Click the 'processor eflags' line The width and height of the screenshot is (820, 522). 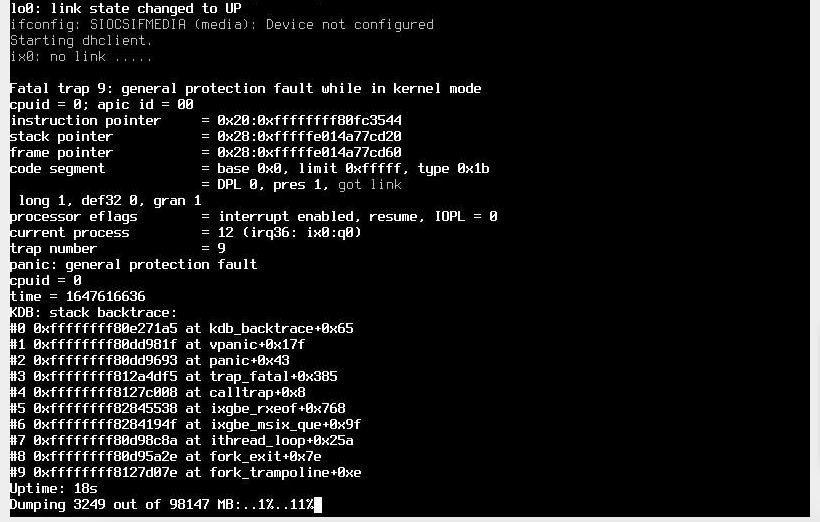[x=253, y=216]
